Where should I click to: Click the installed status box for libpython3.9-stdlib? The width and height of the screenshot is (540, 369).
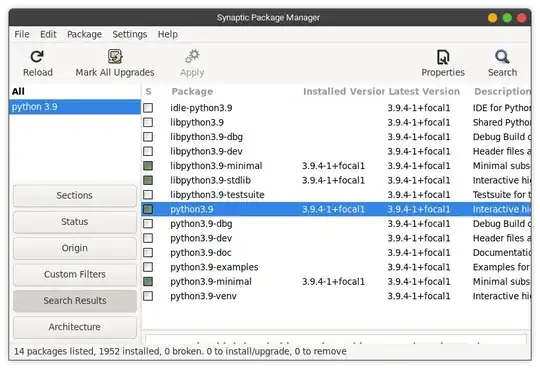(x=148, y=180)
